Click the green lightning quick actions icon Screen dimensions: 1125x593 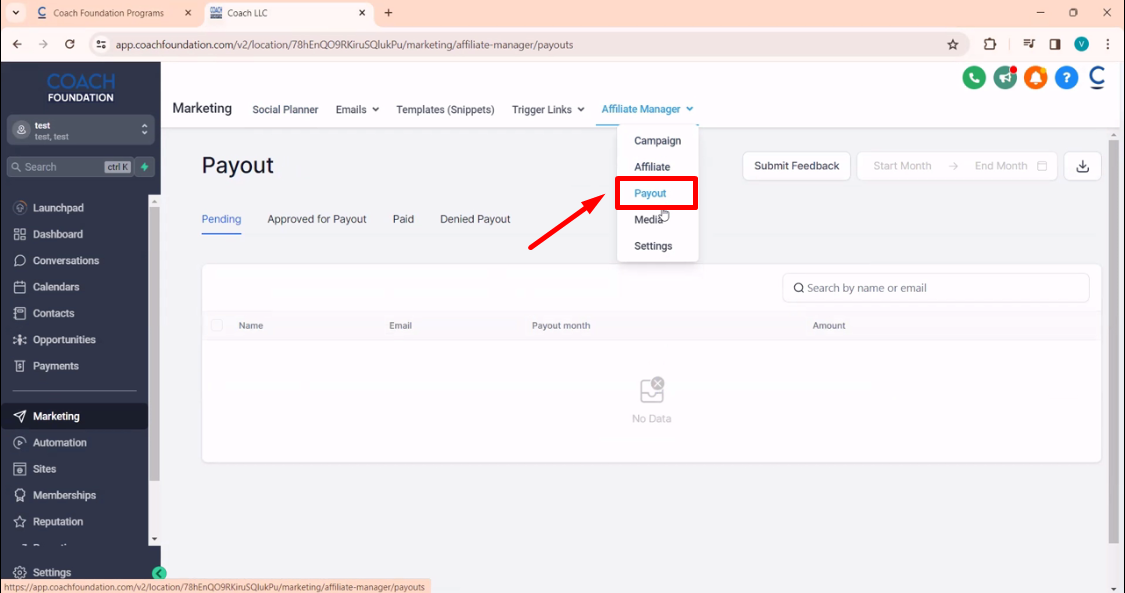pos(144,167)
